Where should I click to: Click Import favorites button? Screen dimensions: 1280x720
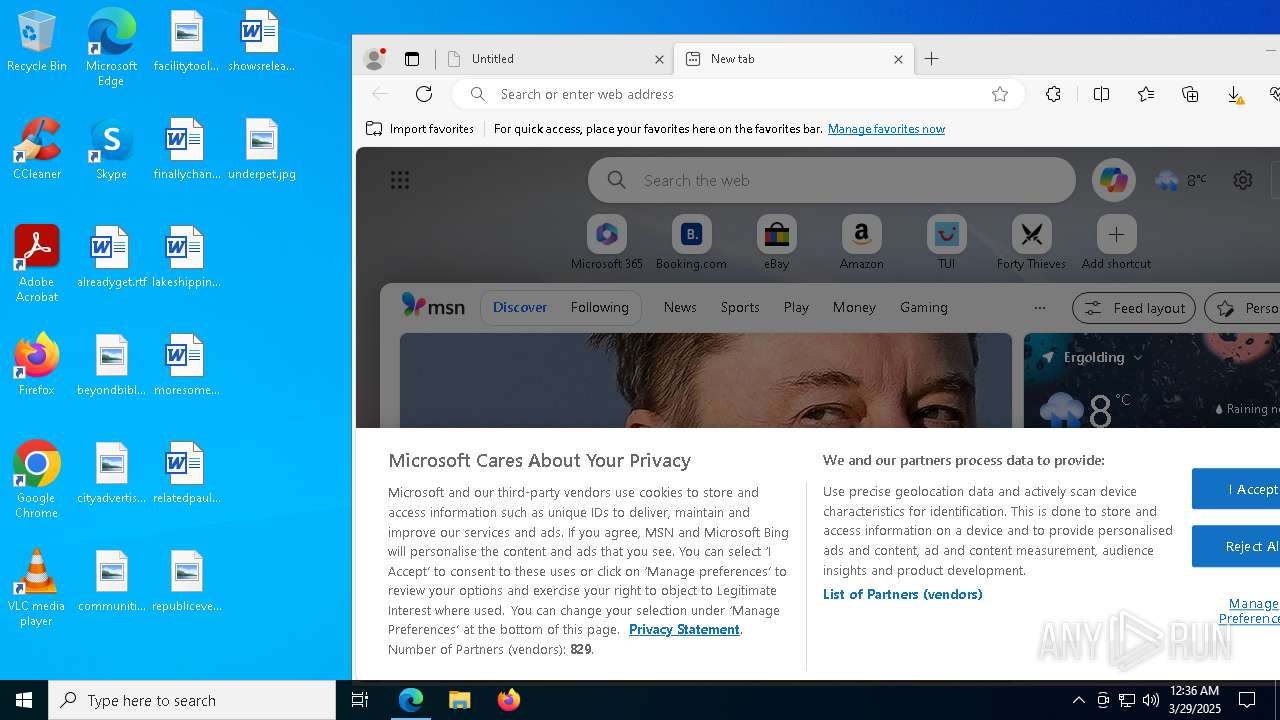pos(420,129)
